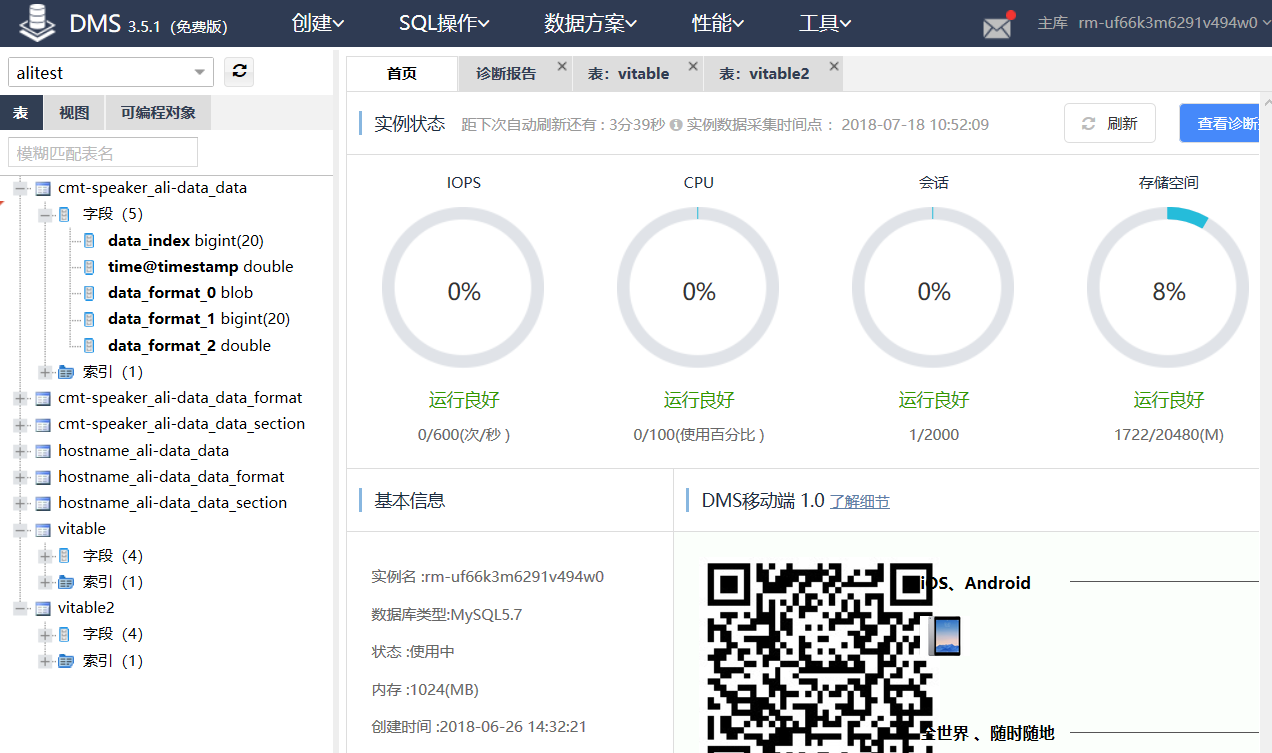Collapse the cmt-speaker_ali-data_data table node
This screenshot has width=1272, height=753.
20,188
